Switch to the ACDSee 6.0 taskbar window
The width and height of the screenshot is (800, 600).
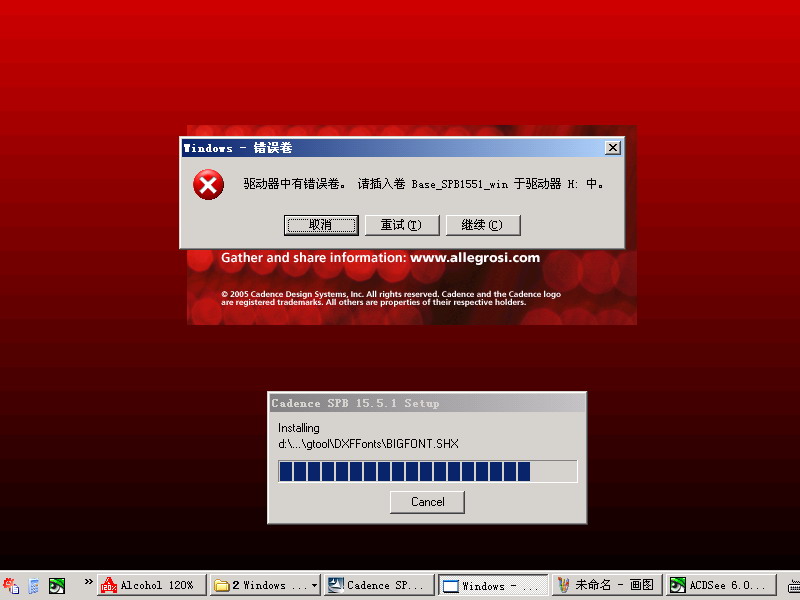click(x=721, y=585)
